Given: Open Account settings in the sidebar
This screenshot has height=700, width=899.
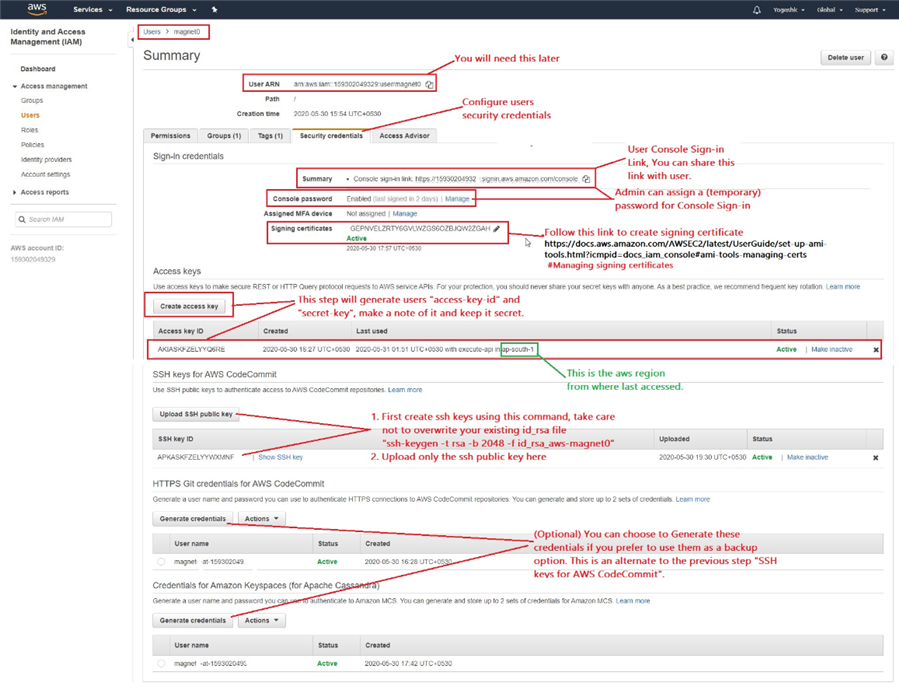Looking at the screenshot, I should (45, 174).
